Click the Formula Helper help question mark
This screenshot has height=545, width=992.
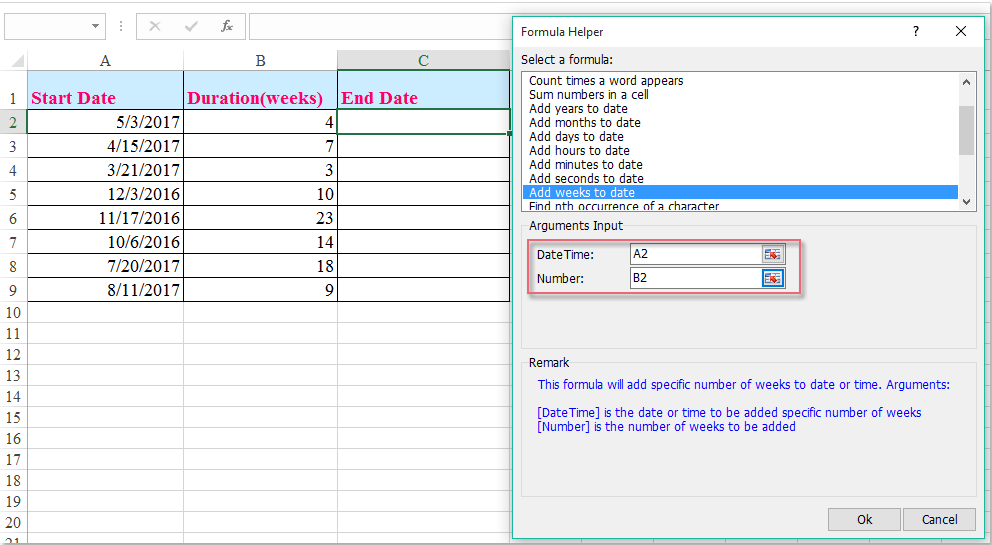[x=915, y=31]
